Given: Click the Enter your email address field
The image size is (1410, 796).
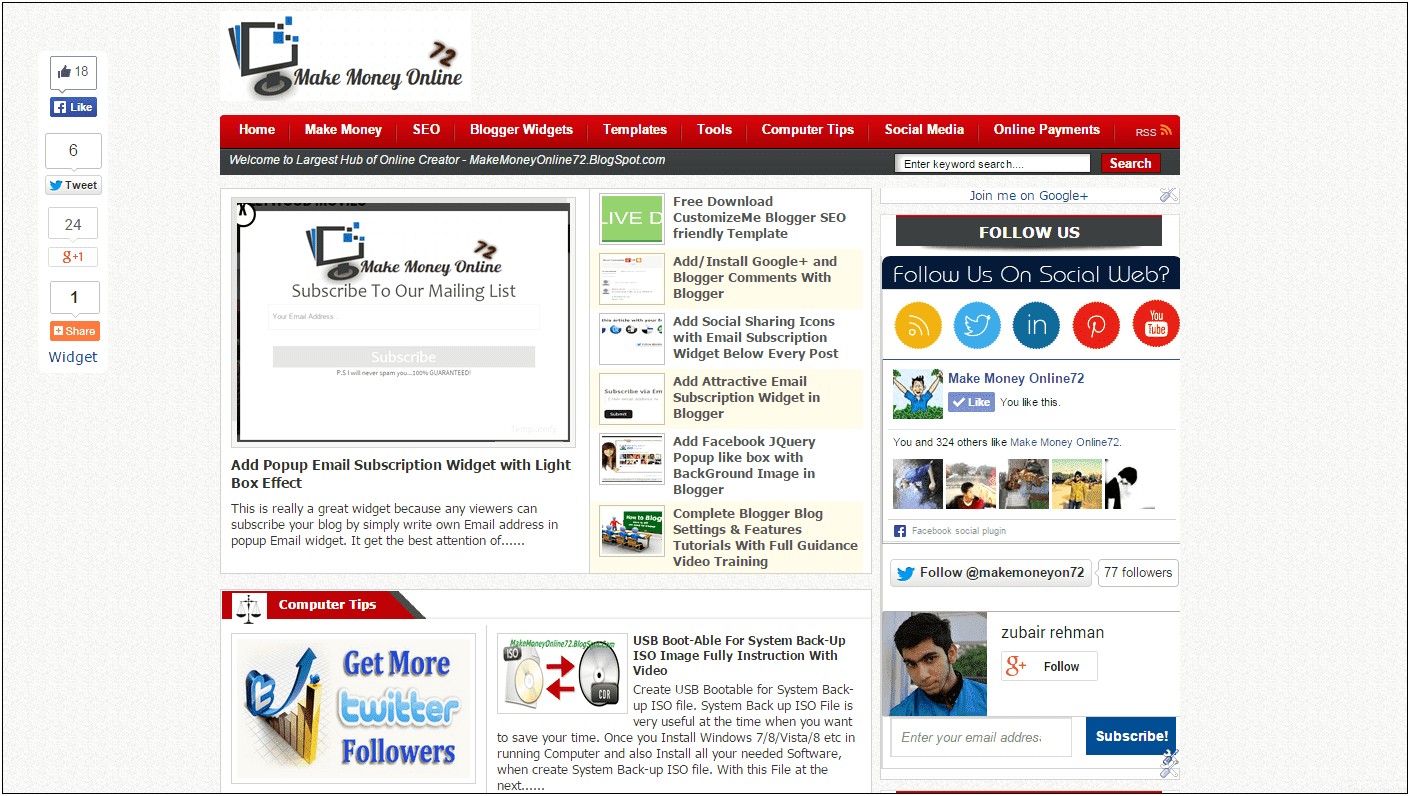Looking at the screenshot, I should coord(981,737).
